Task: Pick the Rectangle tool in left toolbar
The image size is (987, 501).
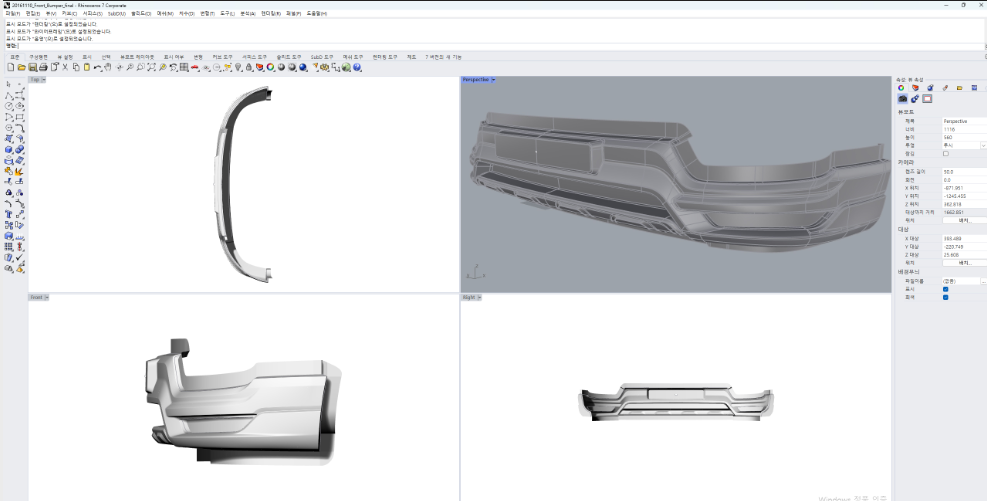Action: [x=20, y=116]
